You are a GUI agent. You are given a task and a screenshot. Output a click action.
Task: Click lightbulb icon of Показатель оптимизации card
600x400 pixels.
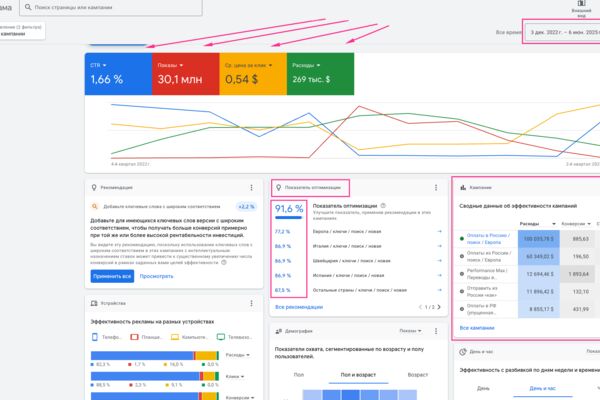coord(279,188)
